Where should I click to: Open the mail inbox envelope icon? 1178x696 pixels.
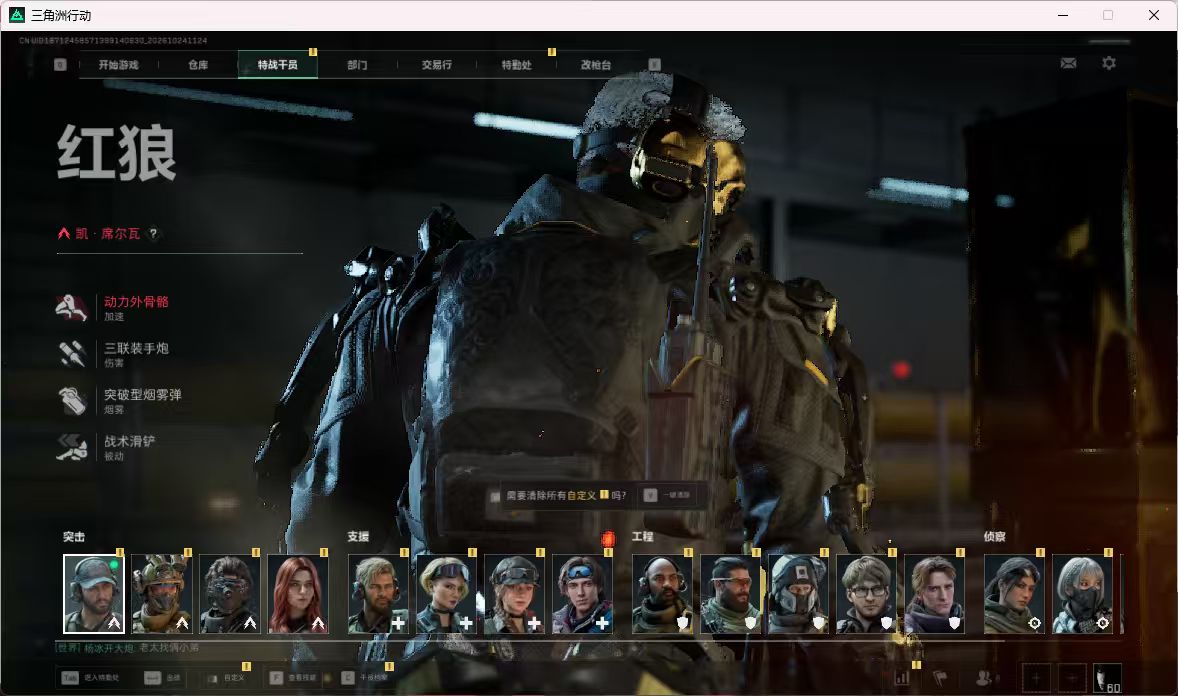1068,63
